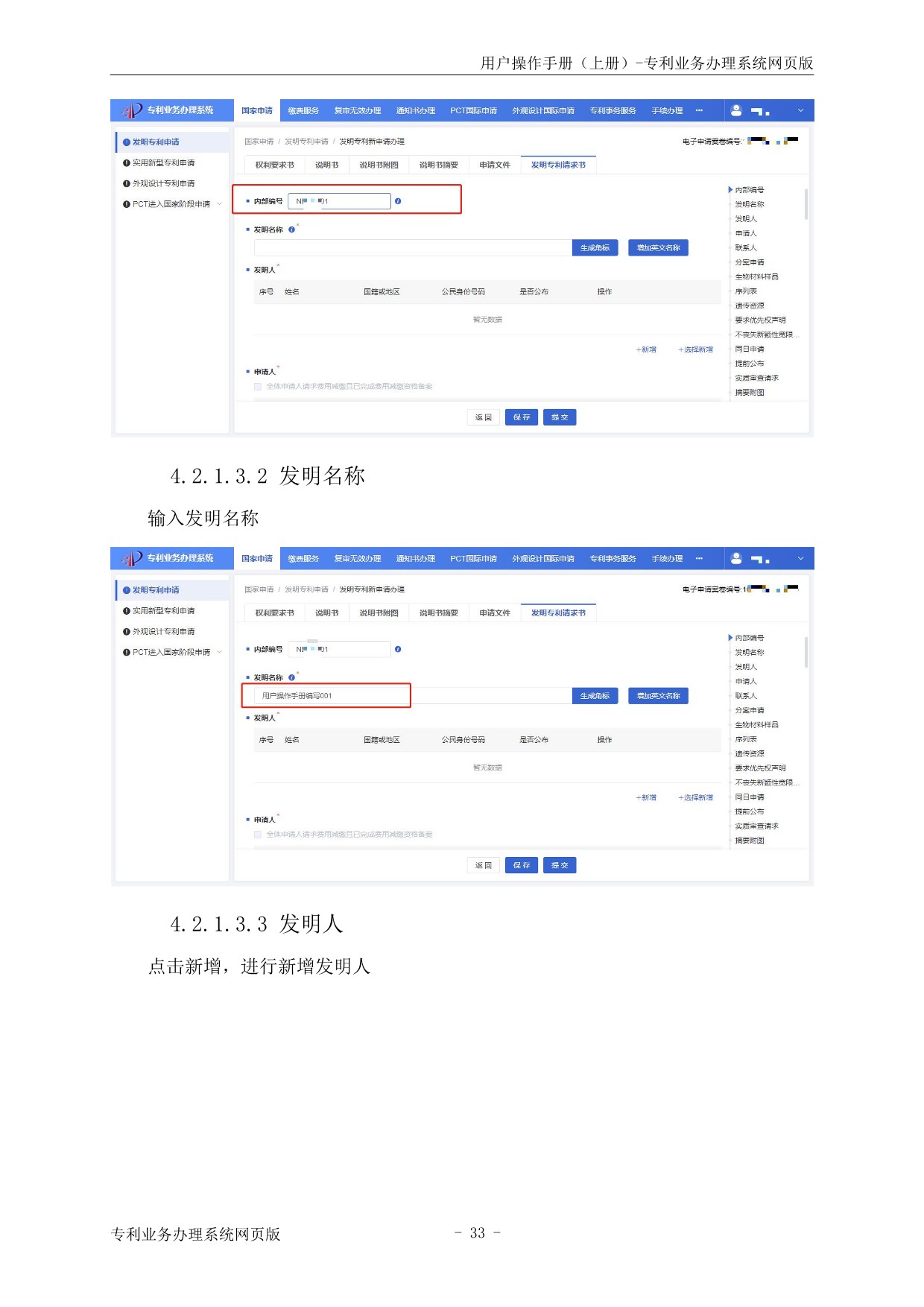924x1307 pixels.
Task: Tick the 全体申请人请求费用减缴 checkbox in lower form
Action: pos(258,835)
